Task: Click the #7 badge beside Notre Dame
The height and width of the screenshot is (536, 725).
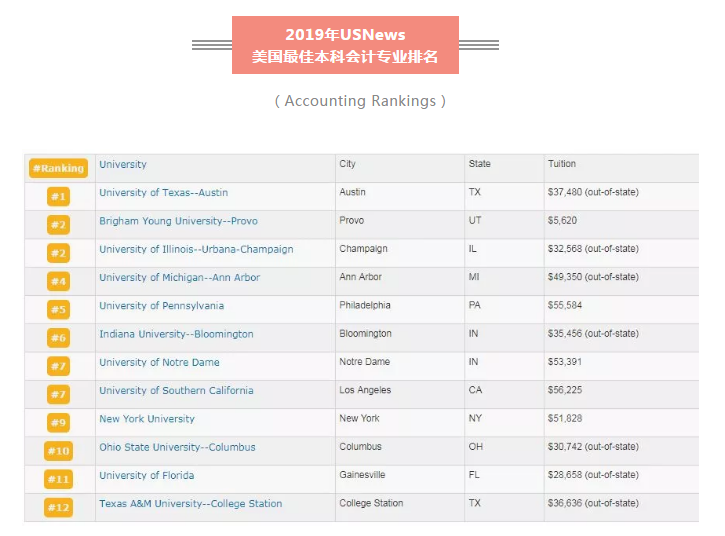Action: click(x=58, y=366)
